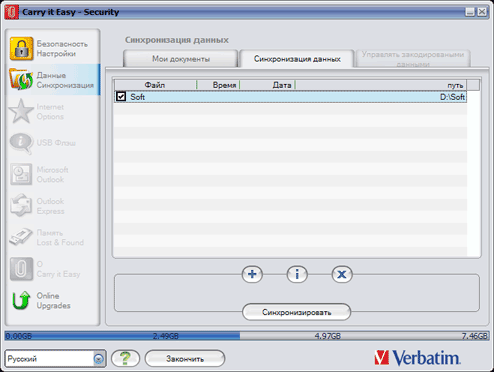Select the Синхронизация данных tab
Viewport: 494px width, 372px height.
pyautogui.click(x=297, y=59)
